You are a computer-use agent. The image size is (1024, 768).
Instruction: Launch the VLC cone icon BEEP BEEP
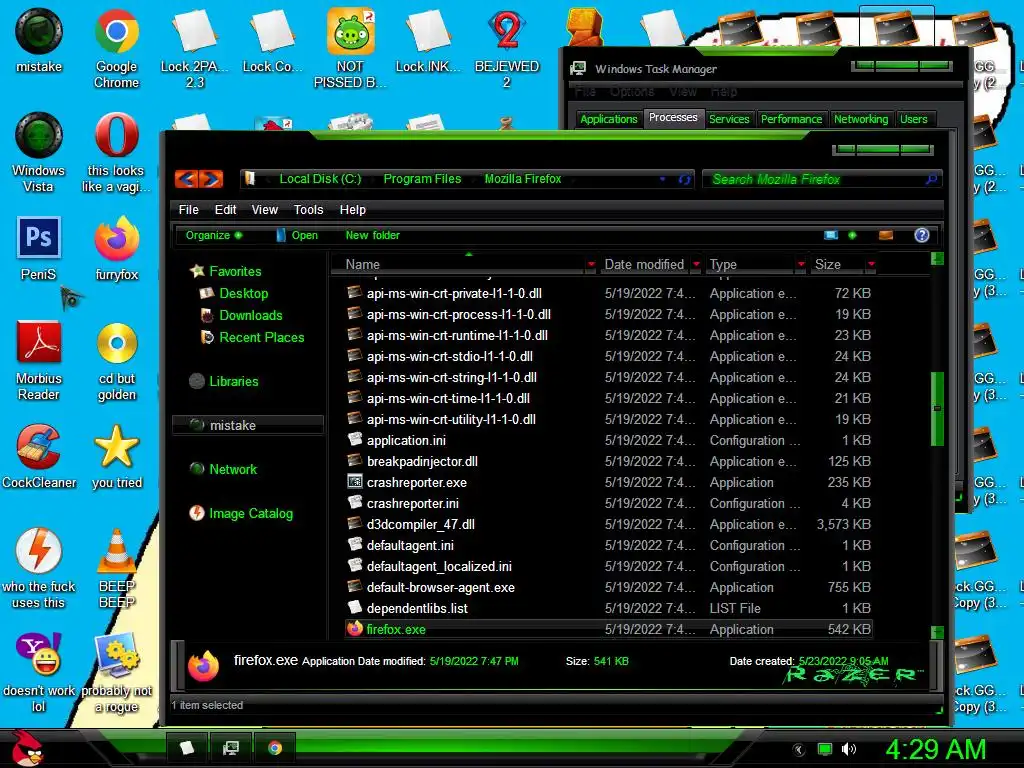click(116, 568)
